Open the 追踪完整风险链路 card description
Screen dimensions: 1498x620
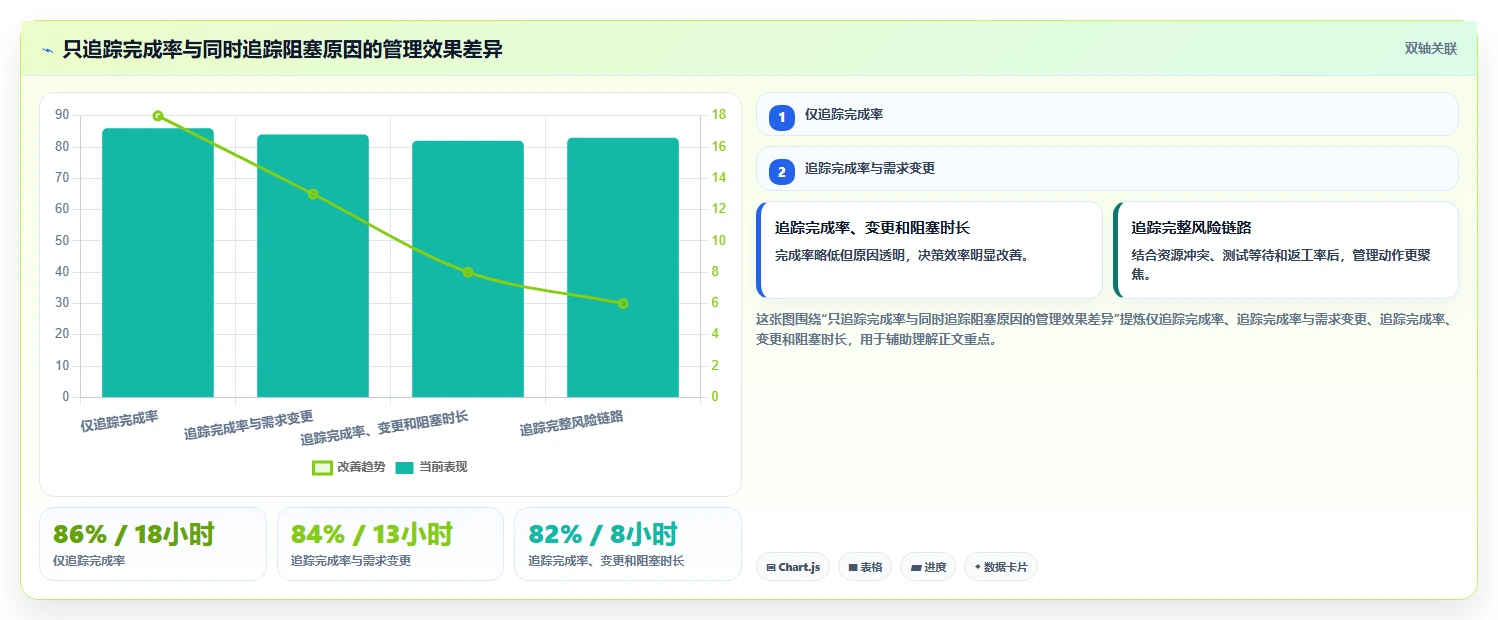click(x=1281, y=265)
